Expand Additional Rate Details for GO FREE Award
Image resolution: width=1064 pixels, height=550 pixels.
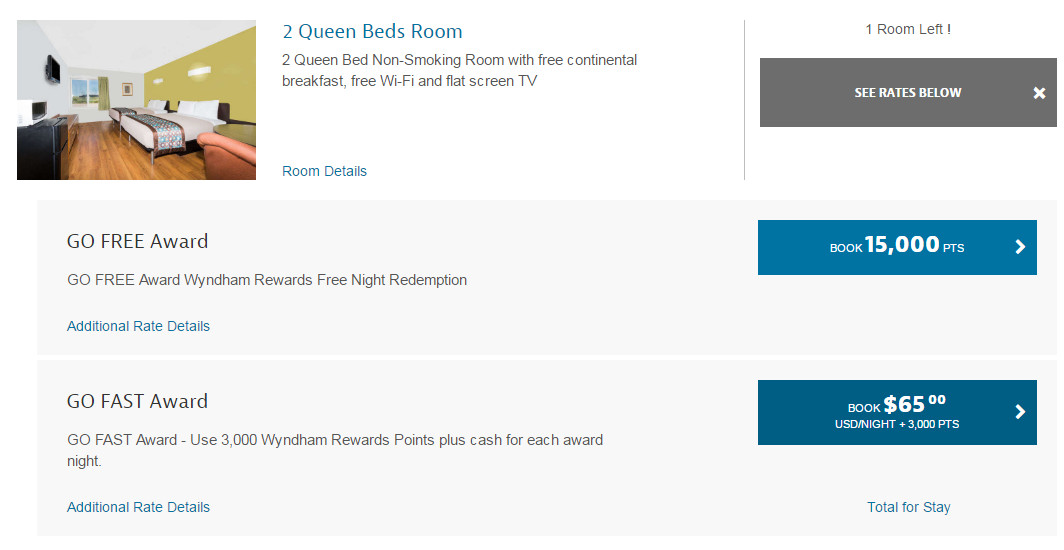point(138,326)
